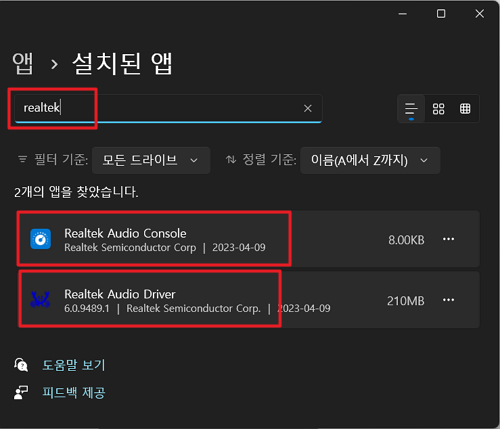Click into the realtek search field
This screenshot has width=500, height=429.
(168, 108)
